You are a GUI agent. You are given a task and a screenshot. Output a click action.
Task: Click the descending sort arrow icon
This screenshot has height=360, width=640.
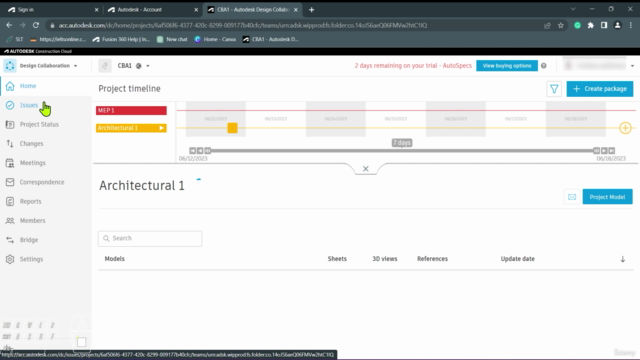point(622,259)
